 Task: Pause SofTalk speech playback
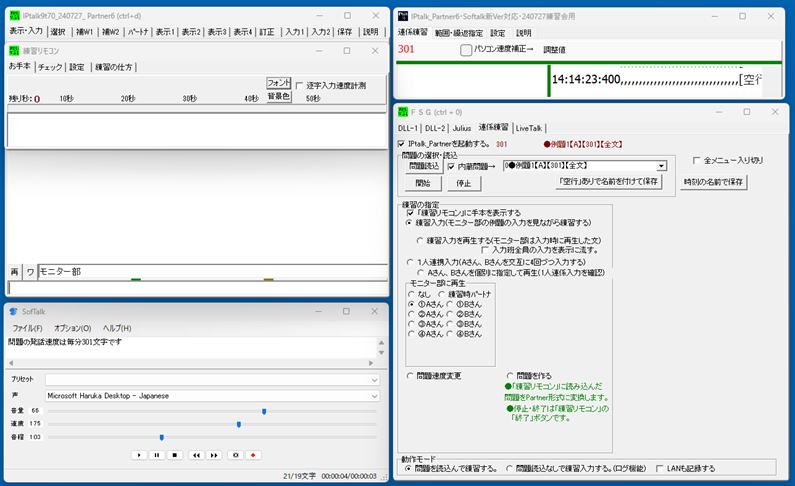(157, 454)
